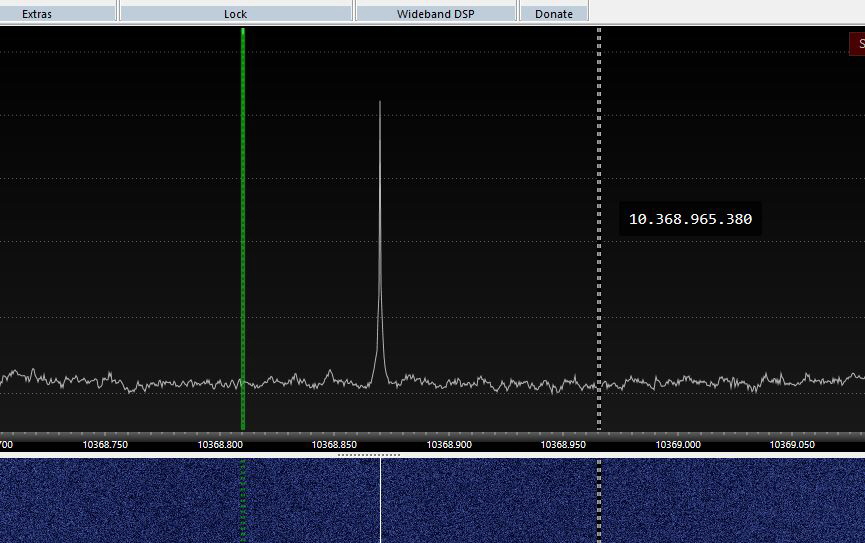Select 10368.950 on the frequency axis

[x=564, y=444]
